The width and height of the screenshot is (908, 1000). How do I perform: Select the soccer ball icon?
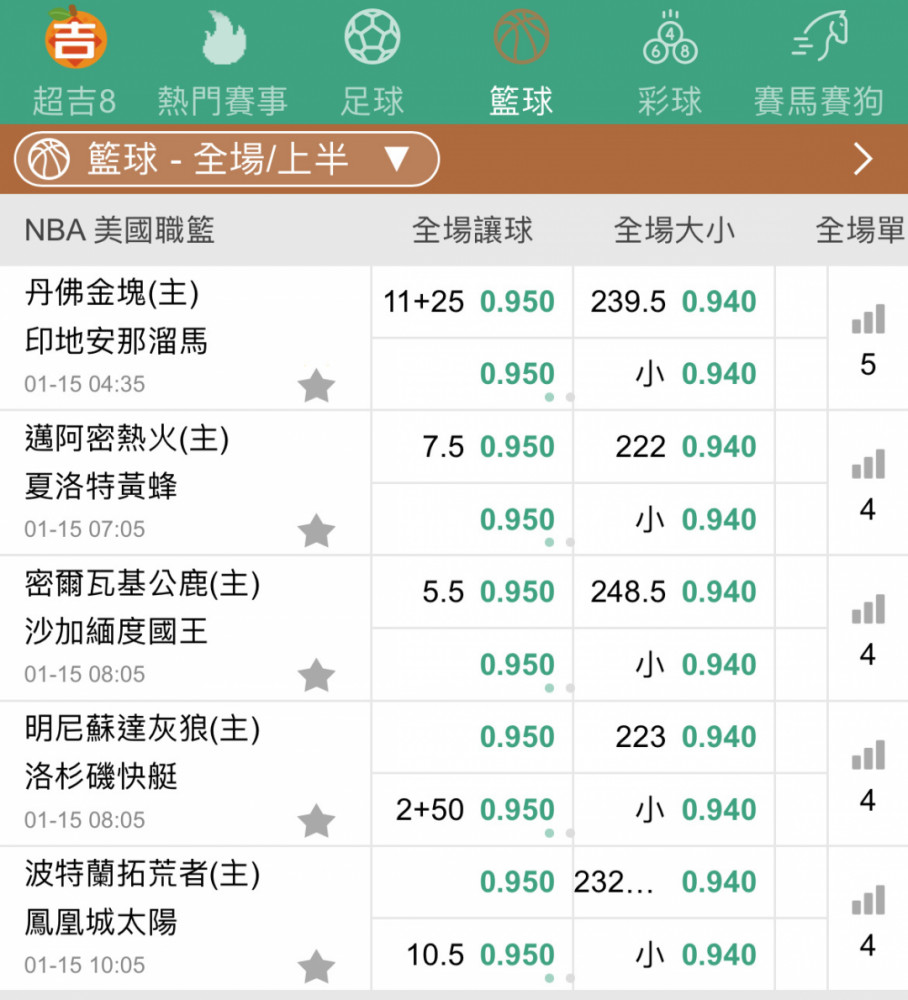pos(372,37)
